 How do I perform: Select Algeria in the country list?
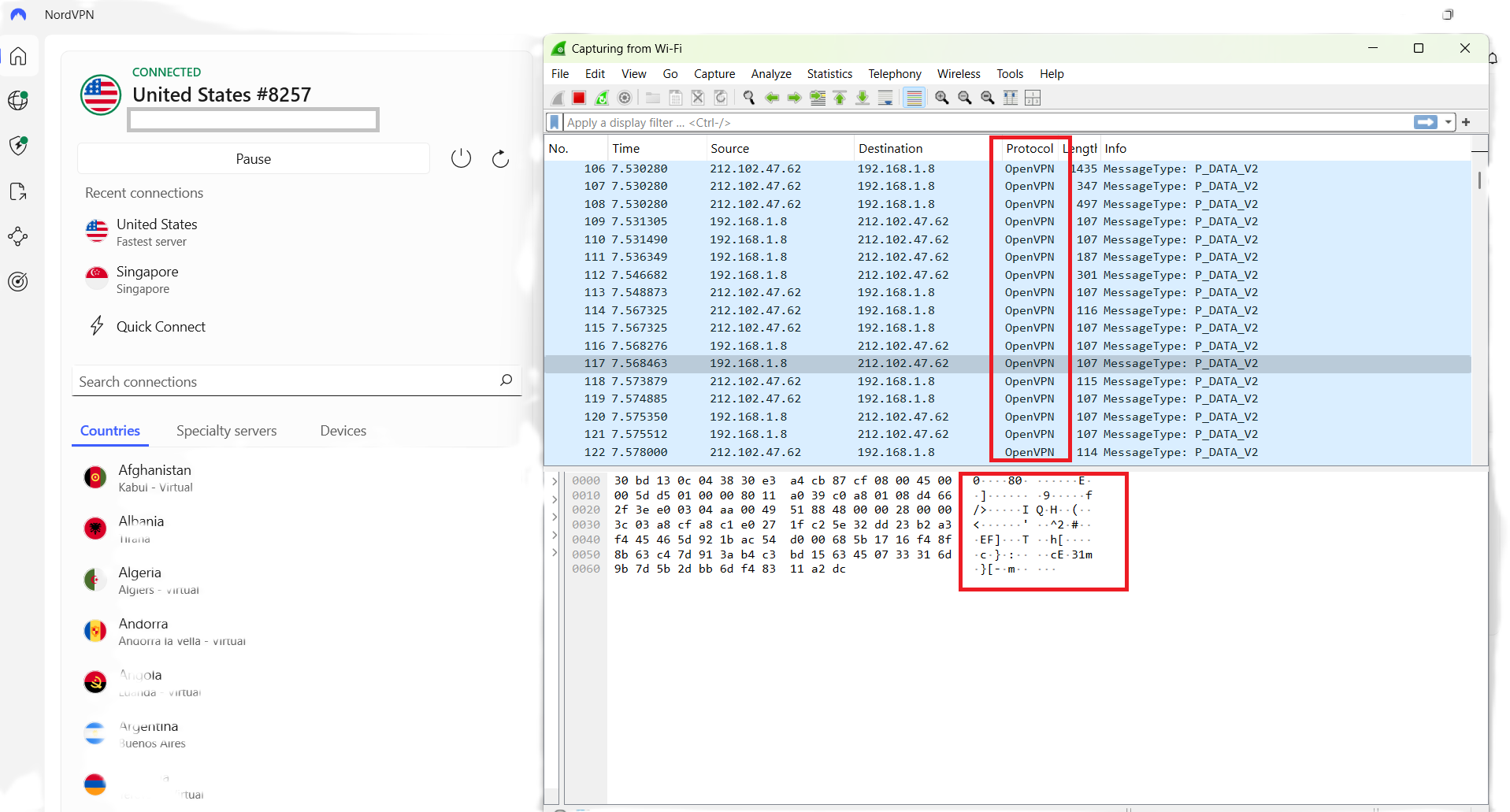[x=142, y=580]
